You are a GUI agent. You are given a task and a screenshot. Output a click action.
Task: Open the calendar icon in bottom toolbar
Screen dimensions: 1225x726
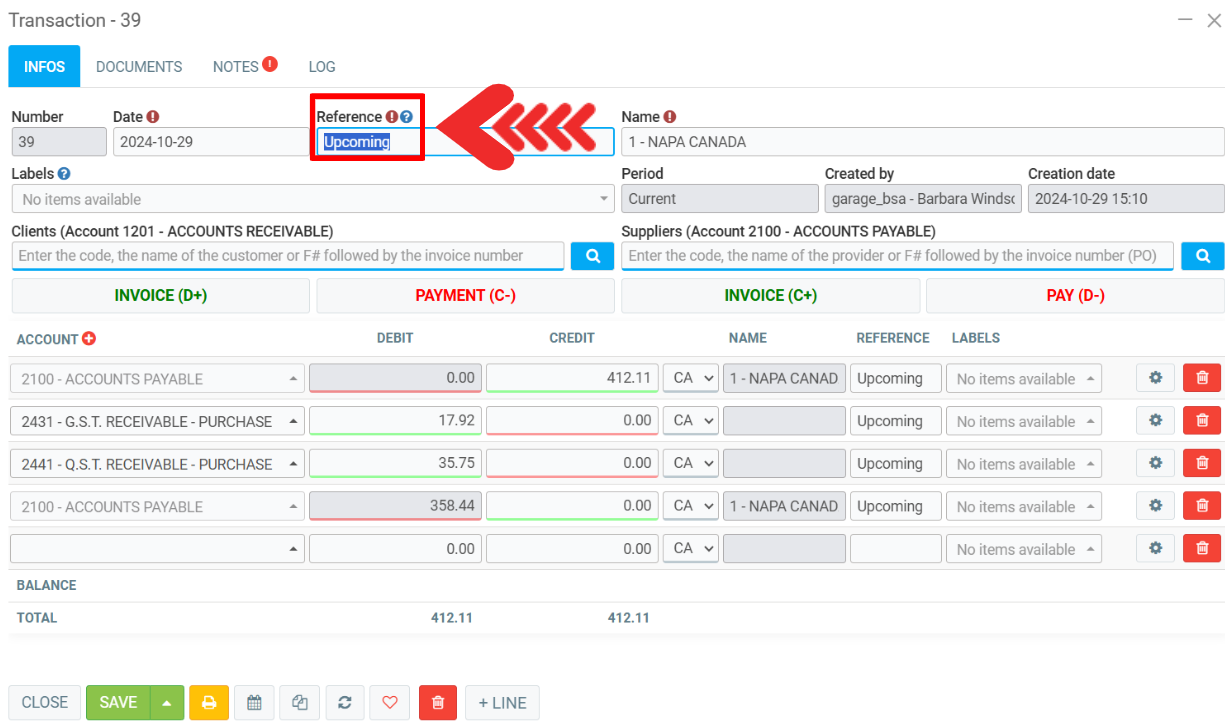click(254, 702)
